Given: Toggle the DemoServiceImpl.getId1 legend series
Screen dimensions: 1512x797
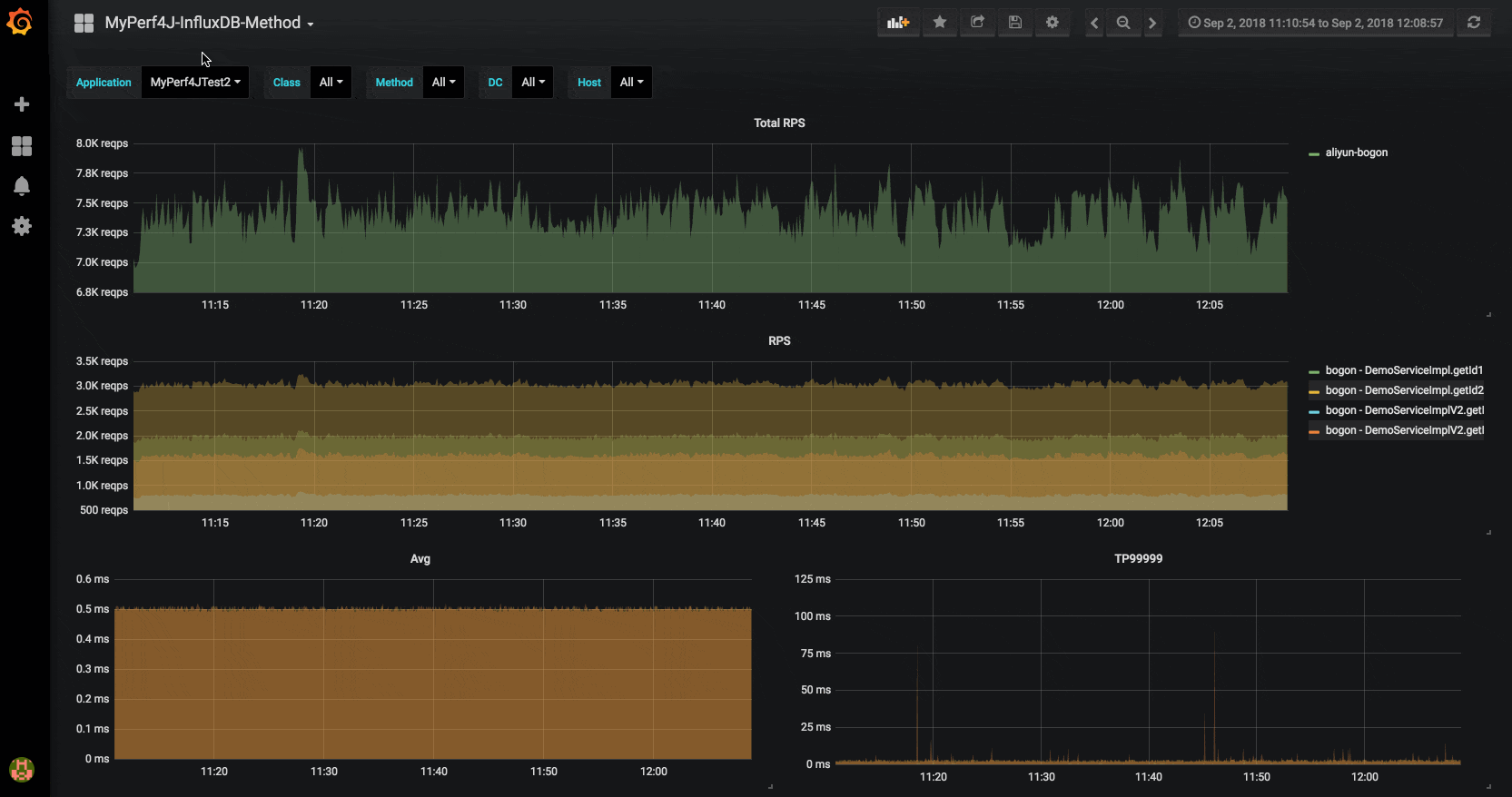Looking at the screenshot, I should (x=1396, y=370).
